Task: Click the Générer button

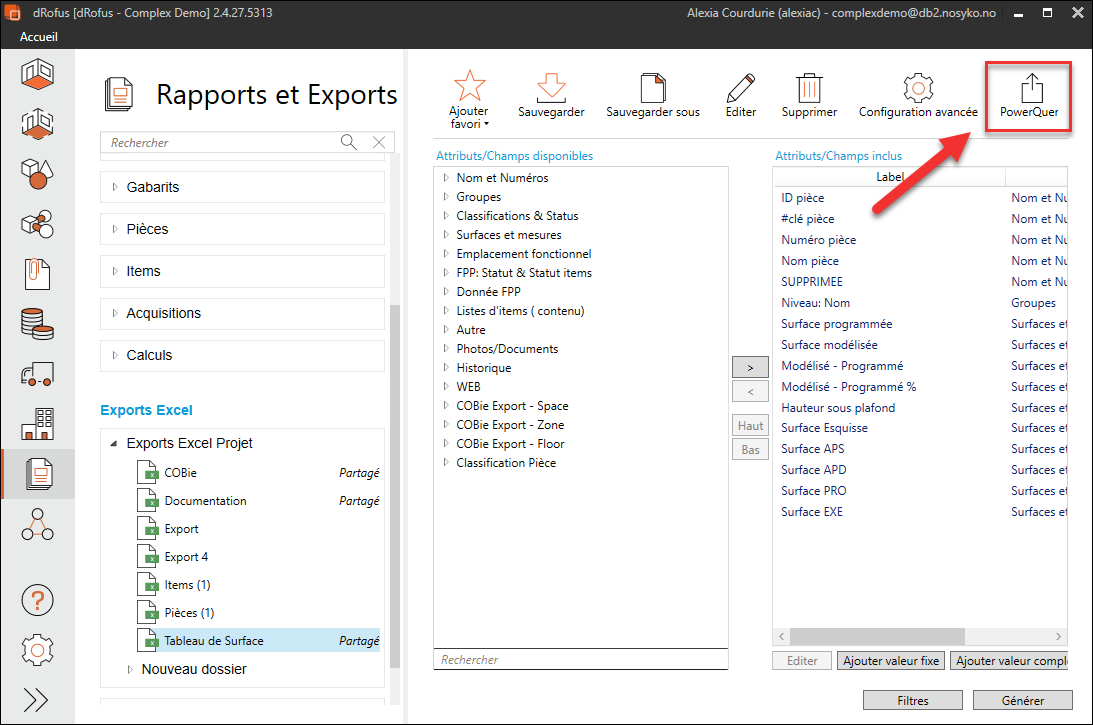Action: (x=1022, y=701)
